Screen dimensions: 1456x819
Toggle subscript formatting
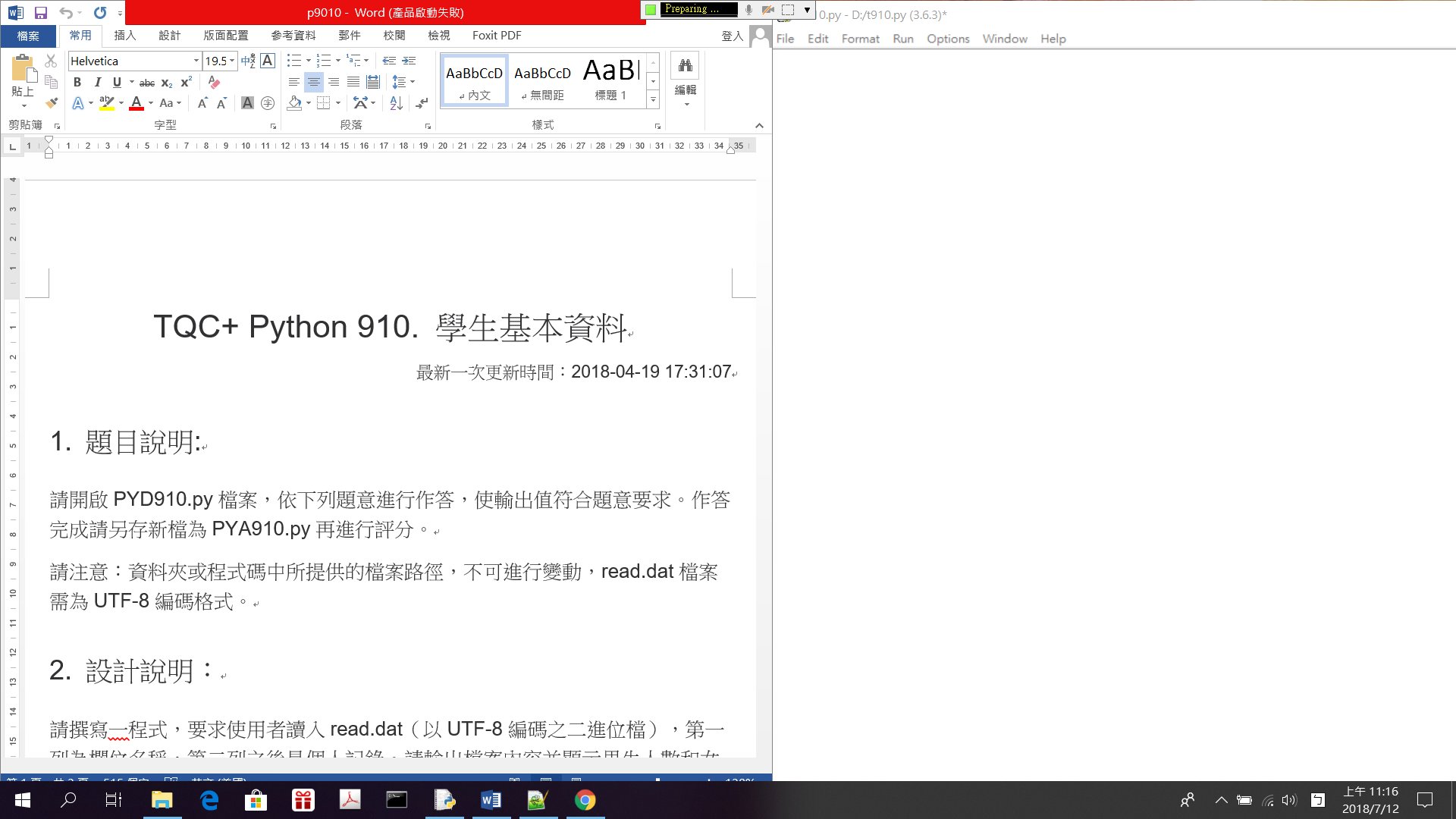click(167, 83)
